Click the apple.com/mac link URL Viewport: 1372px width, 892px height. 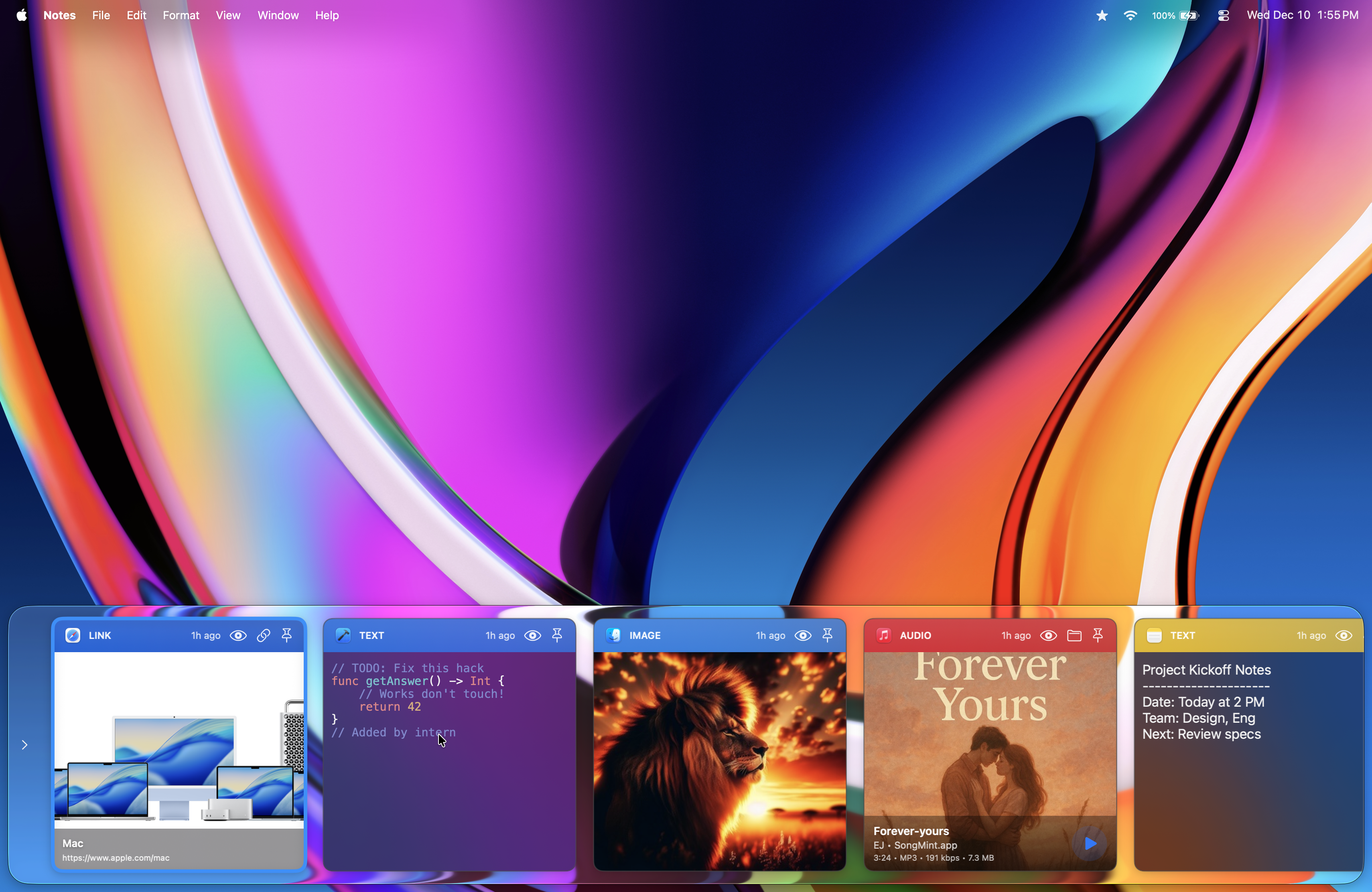point(116,858)
